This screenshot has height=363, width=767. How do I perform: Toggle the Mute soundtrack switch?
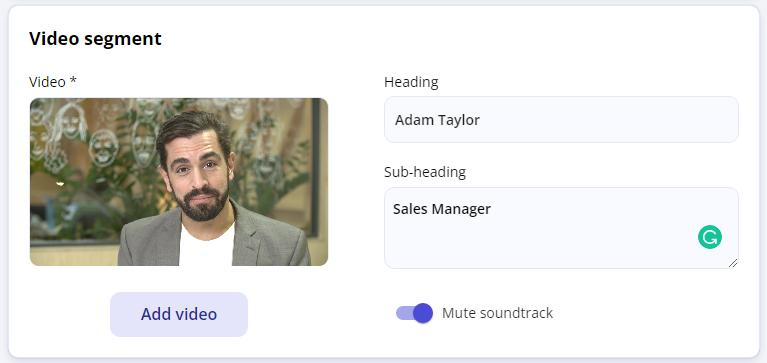(414, 313)
